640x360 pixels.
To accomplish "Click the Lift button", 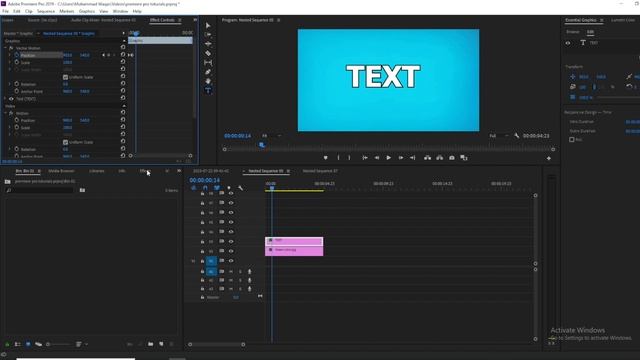I will pyautogui.click(x=427, y=158).
